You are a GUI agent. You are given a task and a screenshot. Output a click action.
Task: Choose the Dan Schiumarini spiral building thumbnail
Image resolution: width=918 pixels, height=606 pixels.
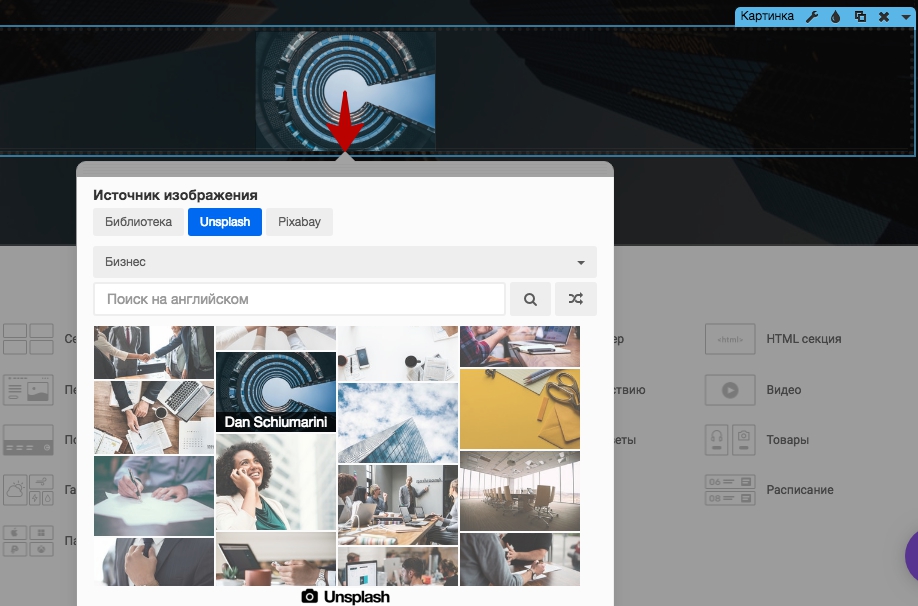(276, 392)
